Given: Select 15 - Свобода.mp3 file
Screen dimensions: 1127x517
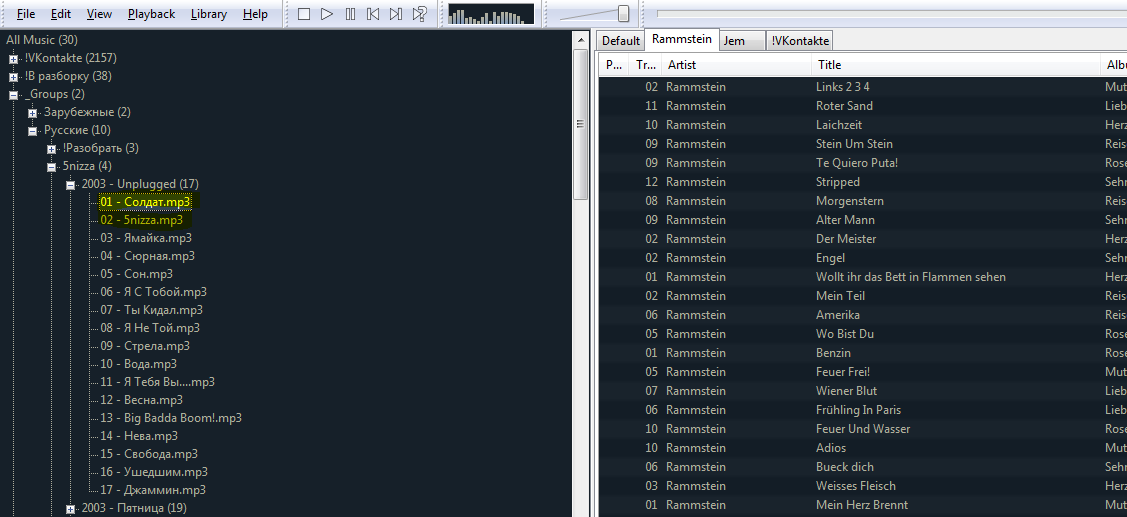Looking at the screenshot, I should pos(150,454).
